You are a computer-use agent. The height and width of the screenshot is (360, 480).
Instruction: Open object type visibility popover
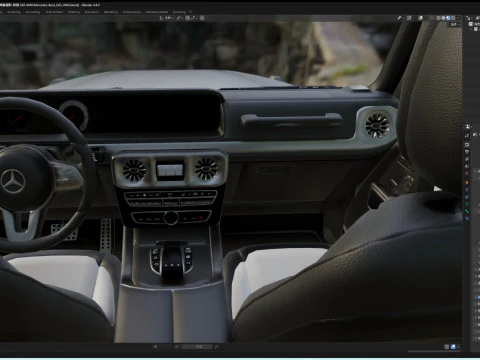click(x=400, y=18)
